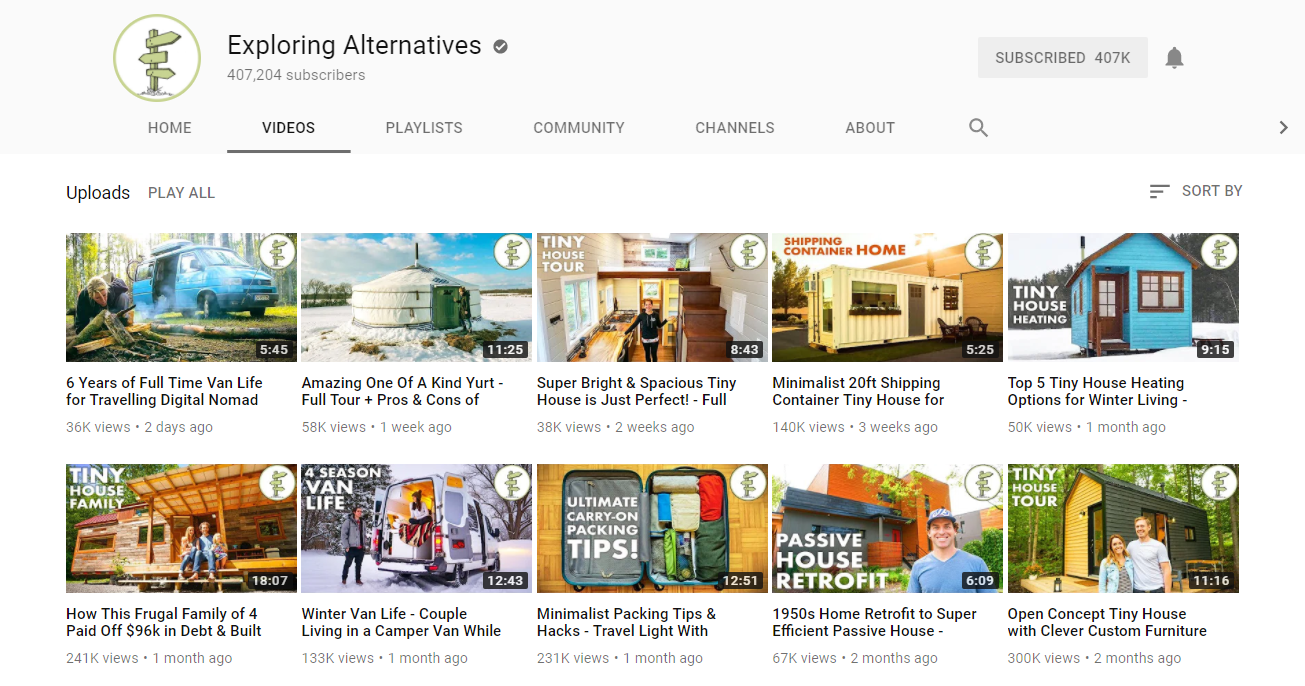1305x686 pixels.
Task: Open 'Minimalist 20ft Shipping Container' title
Action: [858, 391]
